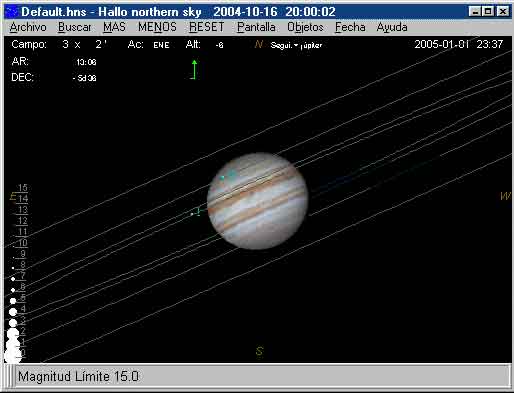
Task: Open the Ayuda help menu
Action: [x=392, y=27]
